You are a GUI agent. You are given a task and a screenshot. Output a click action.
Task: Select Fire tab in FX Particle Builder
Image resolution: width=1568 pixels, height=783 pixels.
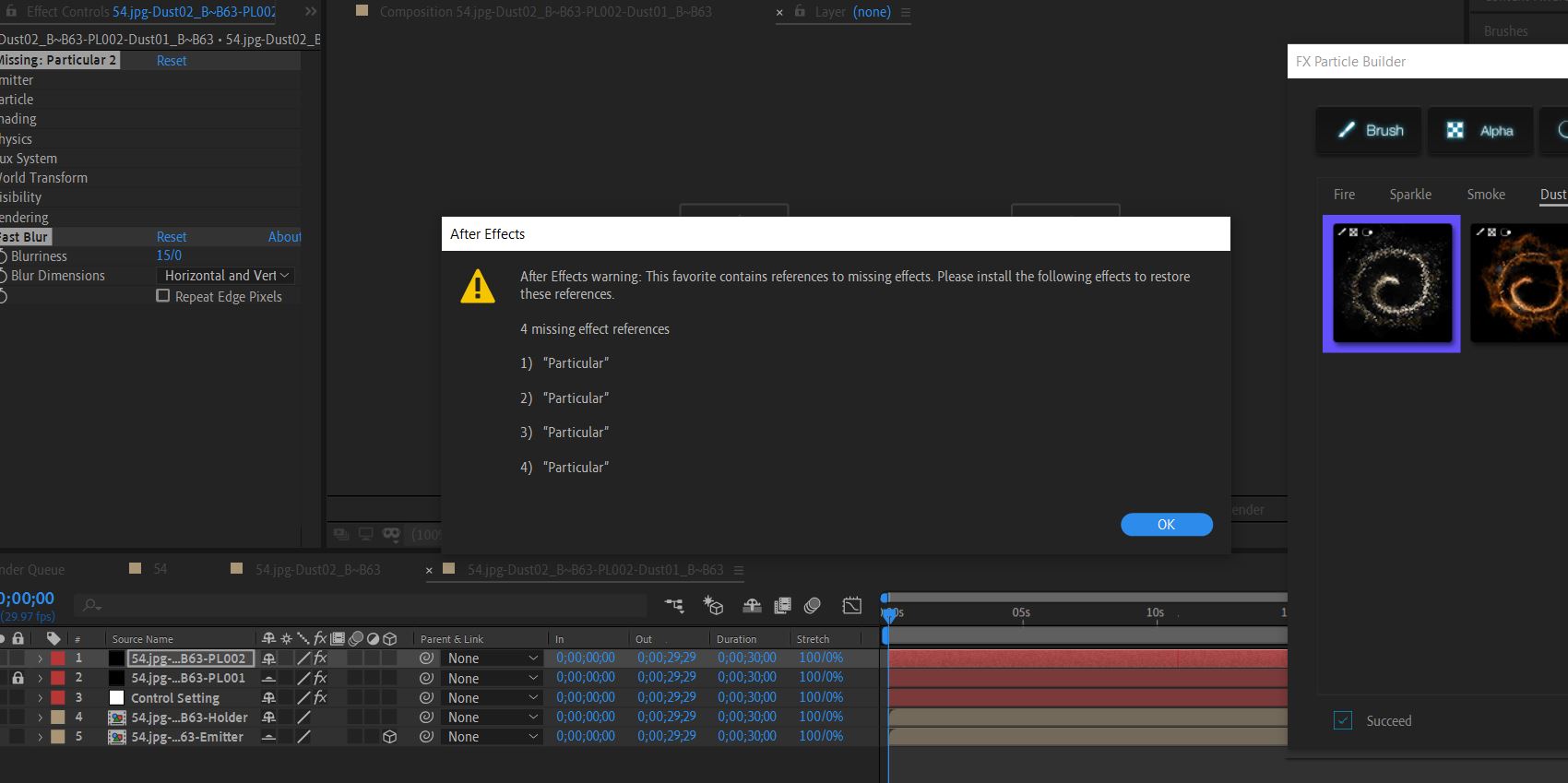pyautogui.click(x=1344, y=195)
